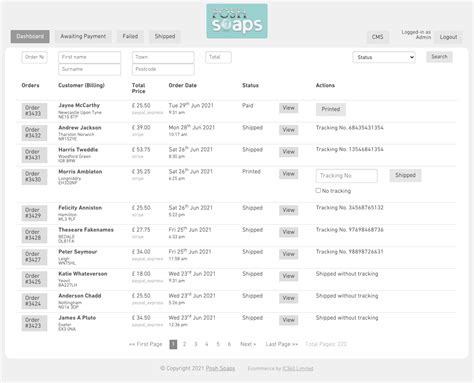
Task: Open Order #3432
Action: click(34, 133)
